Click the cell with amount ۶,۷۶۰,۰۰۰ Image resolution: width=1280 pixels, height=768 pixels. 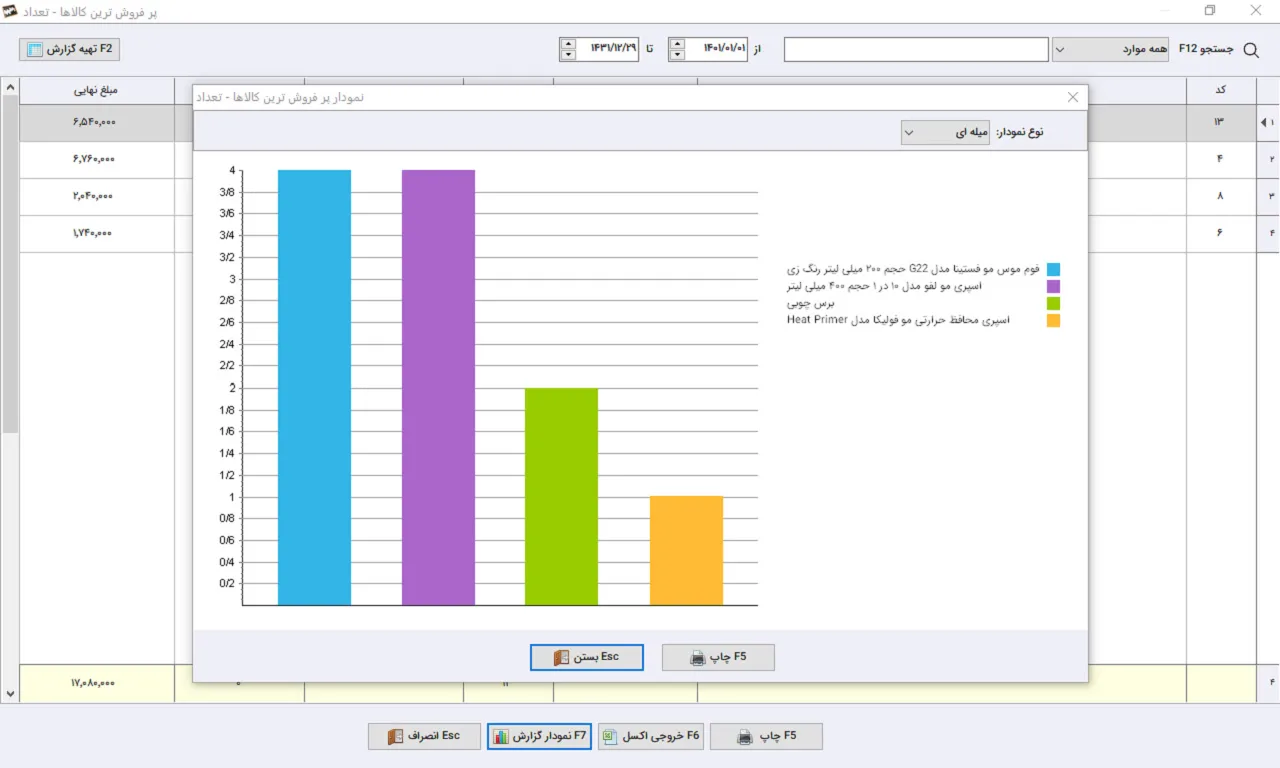click(x=95, y=159)
